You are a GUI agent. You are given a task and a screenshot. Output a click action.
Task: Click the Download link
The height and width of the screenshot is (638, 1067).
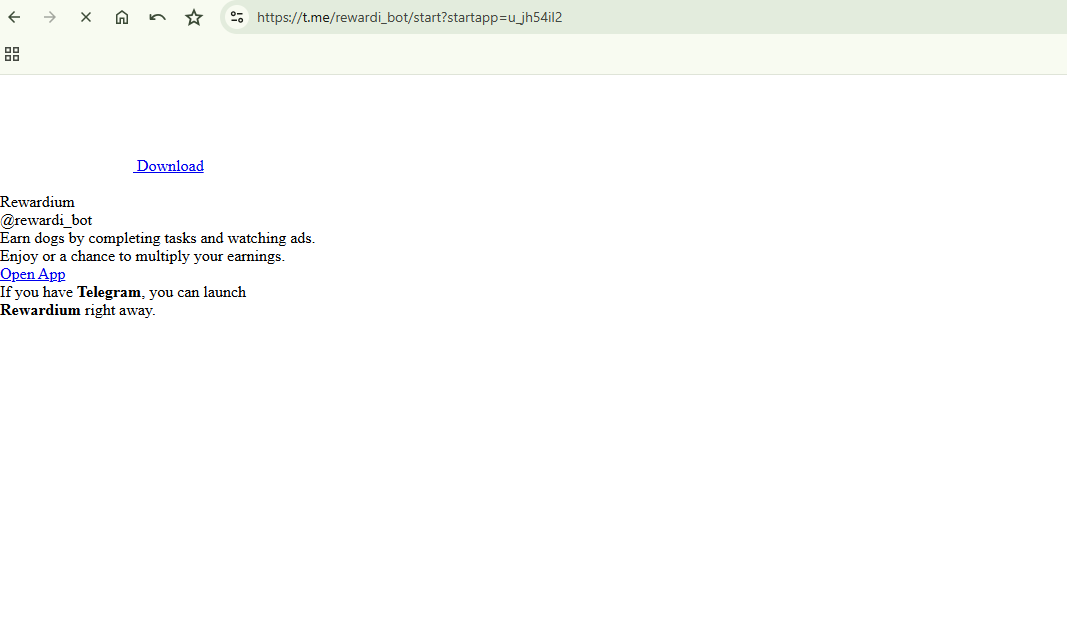(x=169, y=166)
